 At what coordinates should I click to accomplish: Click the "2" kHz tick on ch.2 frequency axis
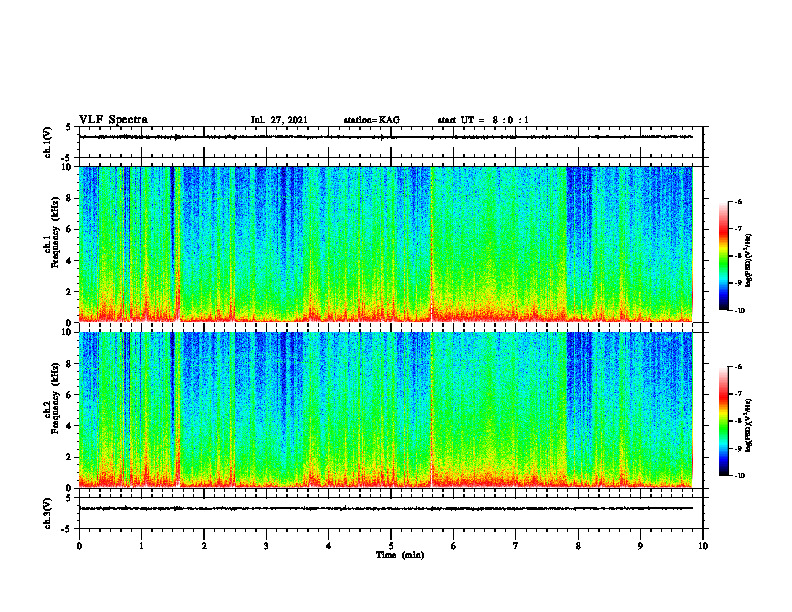coord(70,457)
